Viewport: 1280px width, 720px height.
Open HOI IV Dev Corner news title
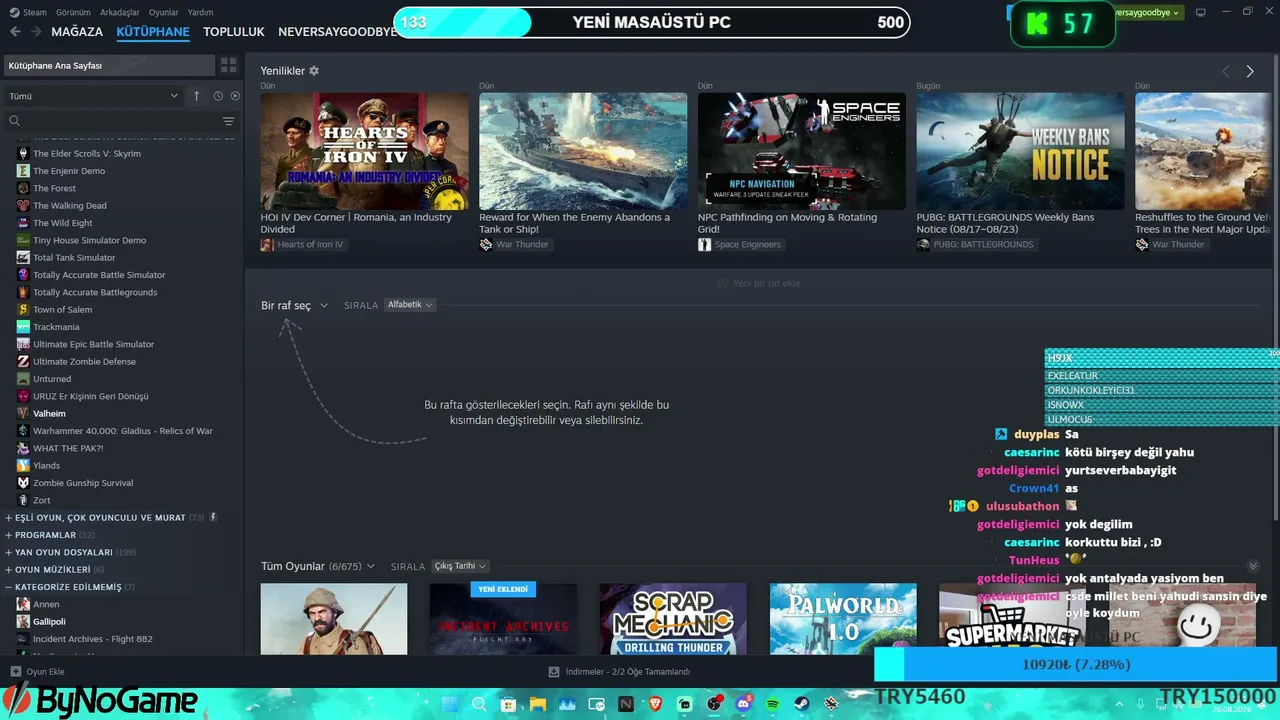click(356, 223)
